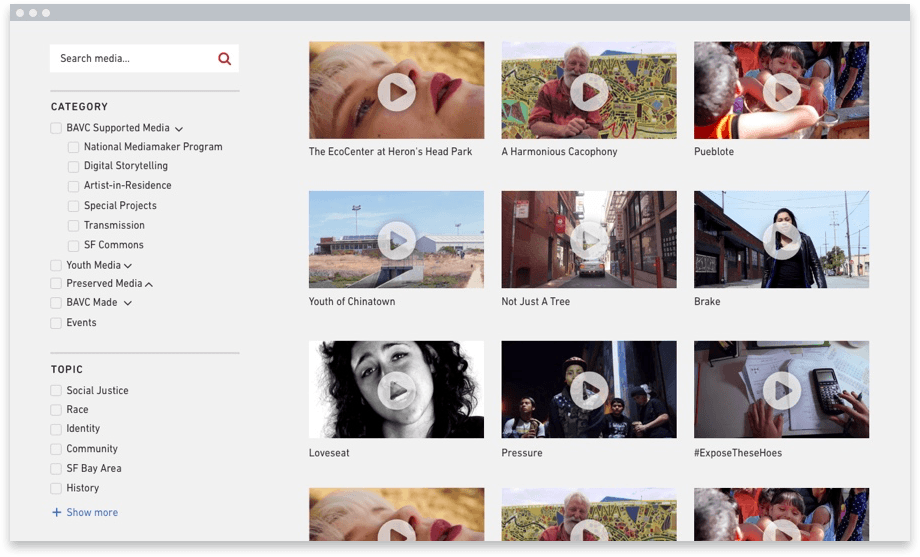
Task: Play the Pressure video
Action: [x=589, y=390]
